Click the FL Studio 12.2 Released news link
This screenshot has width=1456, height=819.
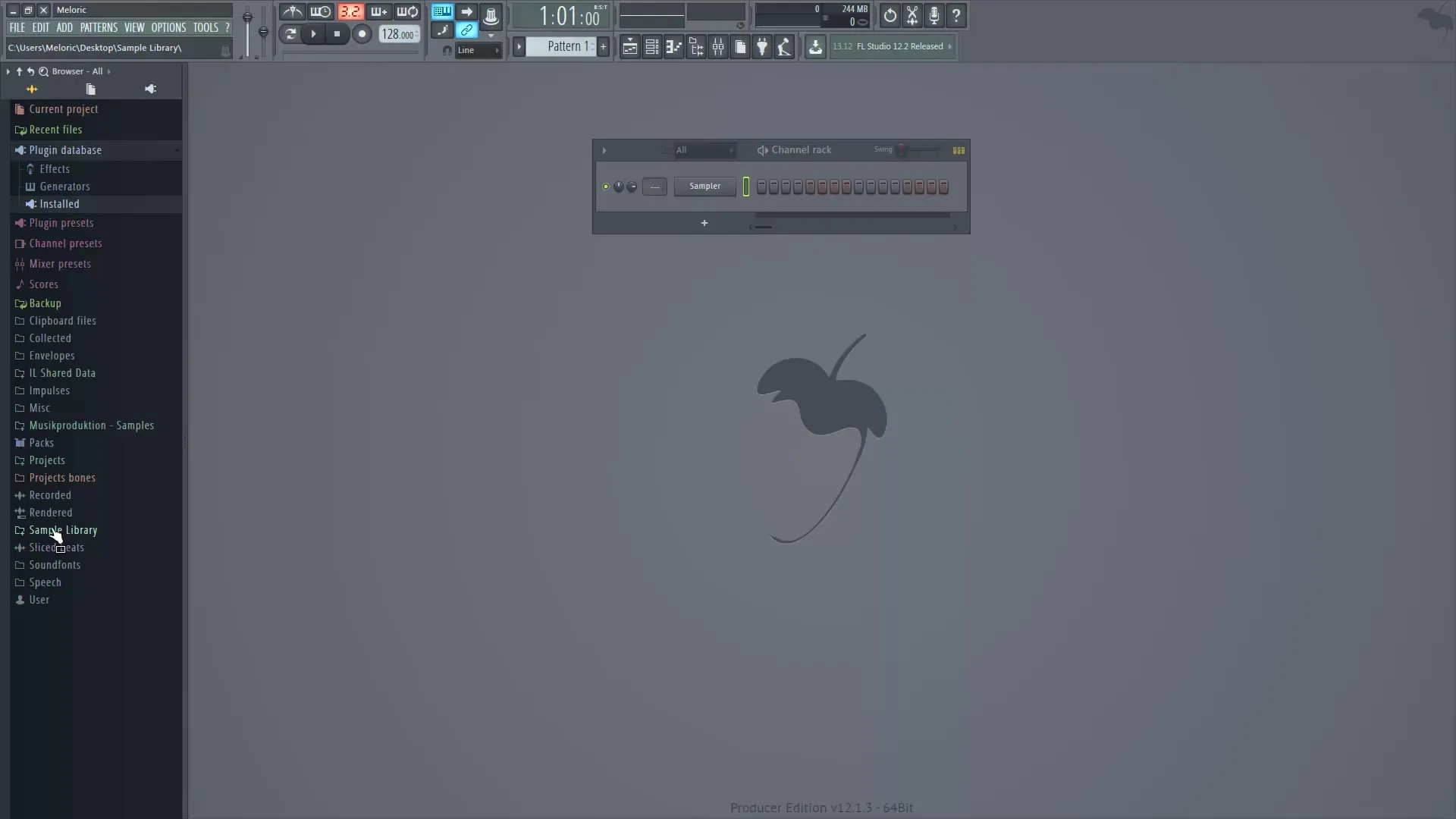893,46
